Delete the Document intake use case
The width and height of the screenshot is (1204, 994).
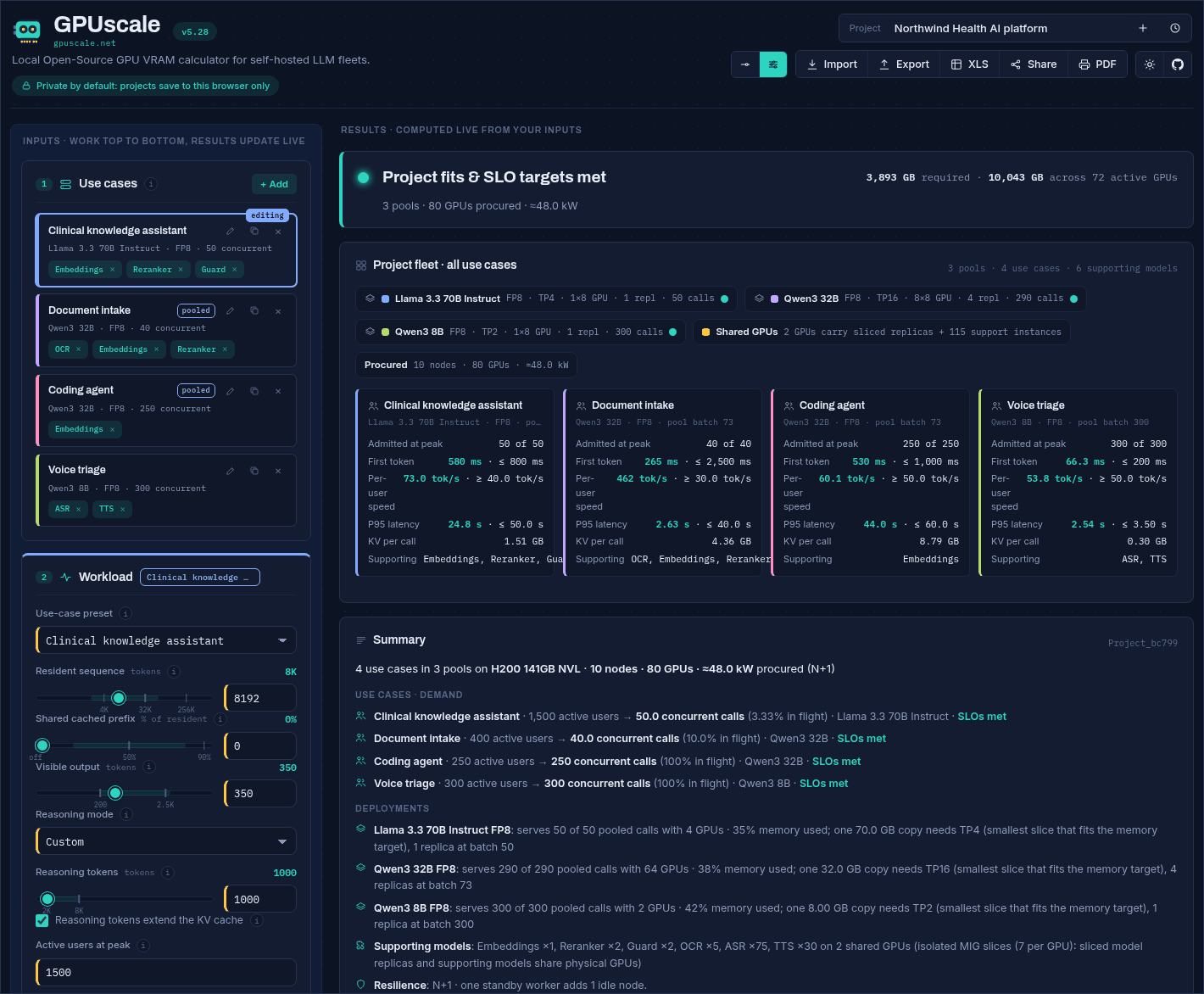click(x=278, y=311)
